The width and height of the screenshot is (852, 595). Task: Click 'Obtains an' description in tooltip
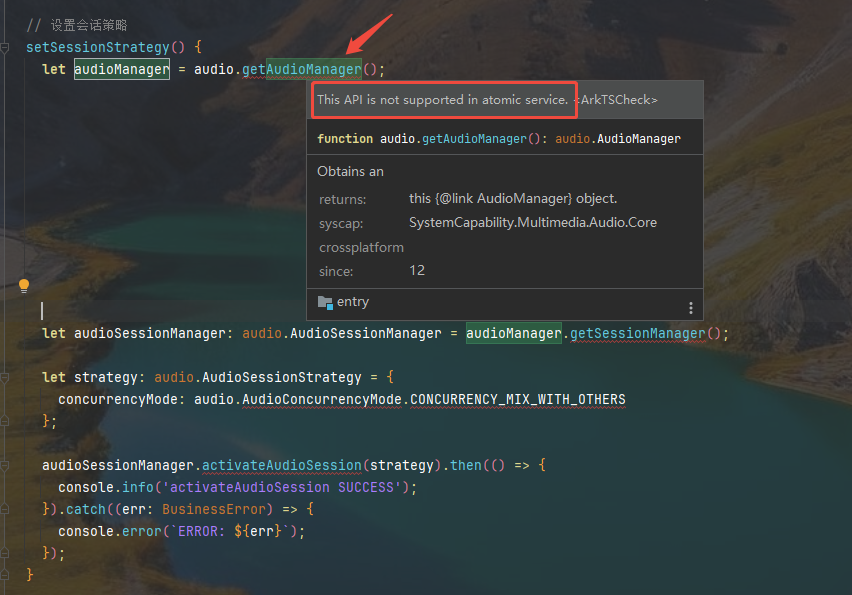click(350, 172)
